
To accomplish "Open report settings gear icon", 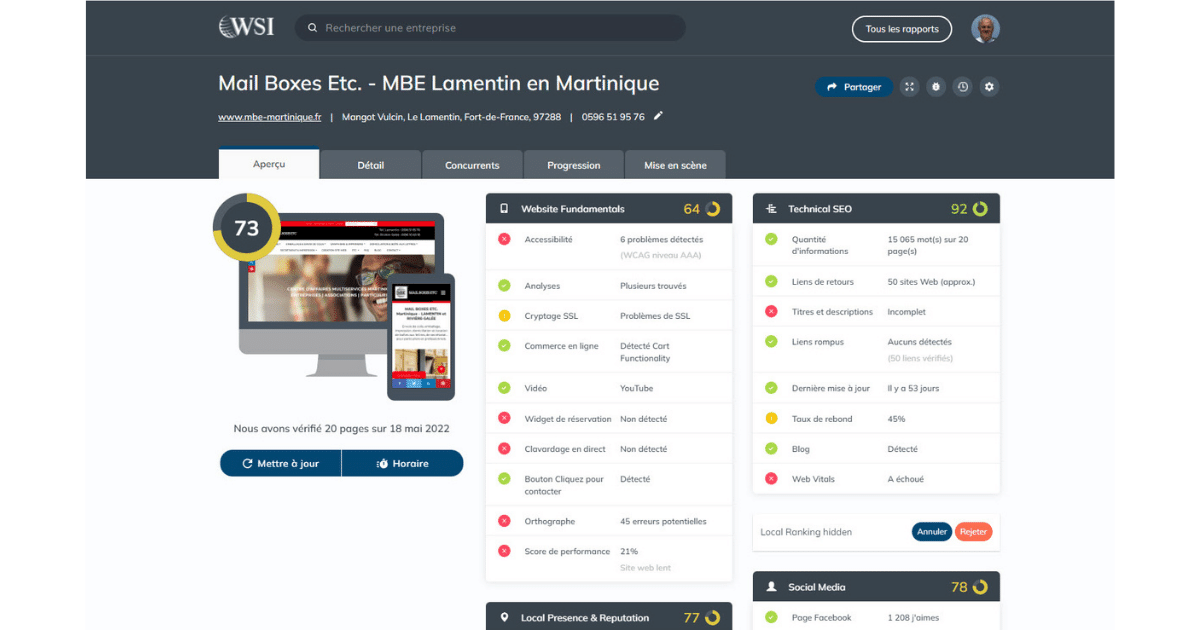I will [x=989, y=87].
